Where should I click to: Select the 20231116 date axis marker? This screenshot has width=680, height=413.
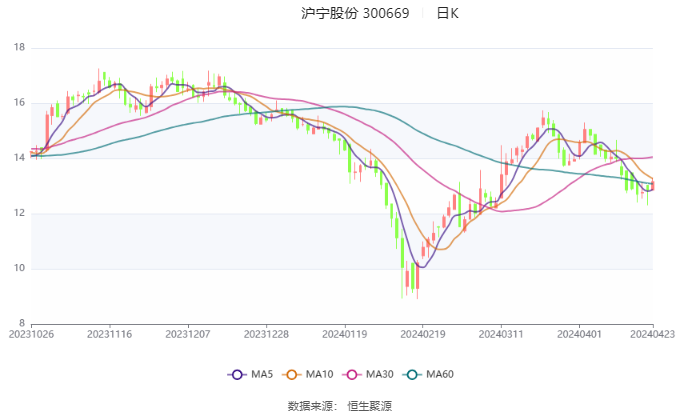pos(109,334)
